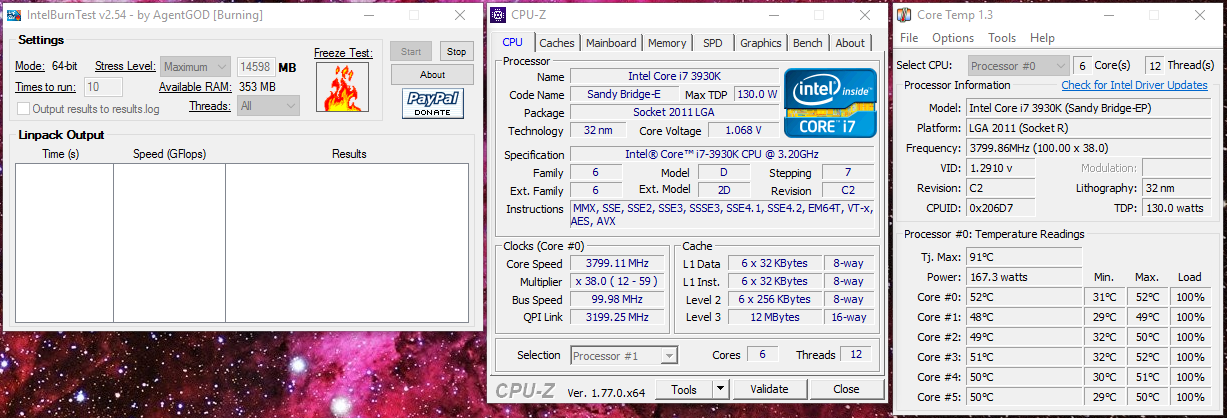This screenshot has width=1227, height=418.
Task: Click the About button in IntelBurnTest
Action: click(x=432, y=75)
